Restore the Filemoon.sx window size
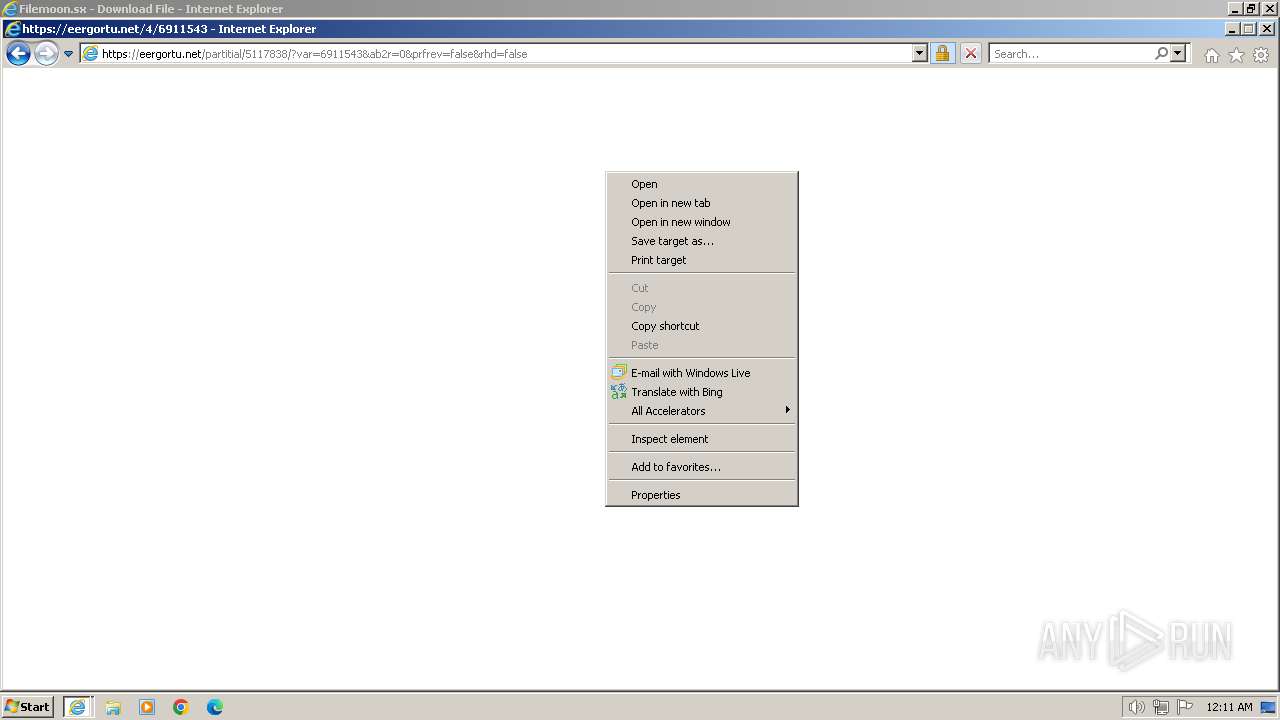 click(1252, 9)
